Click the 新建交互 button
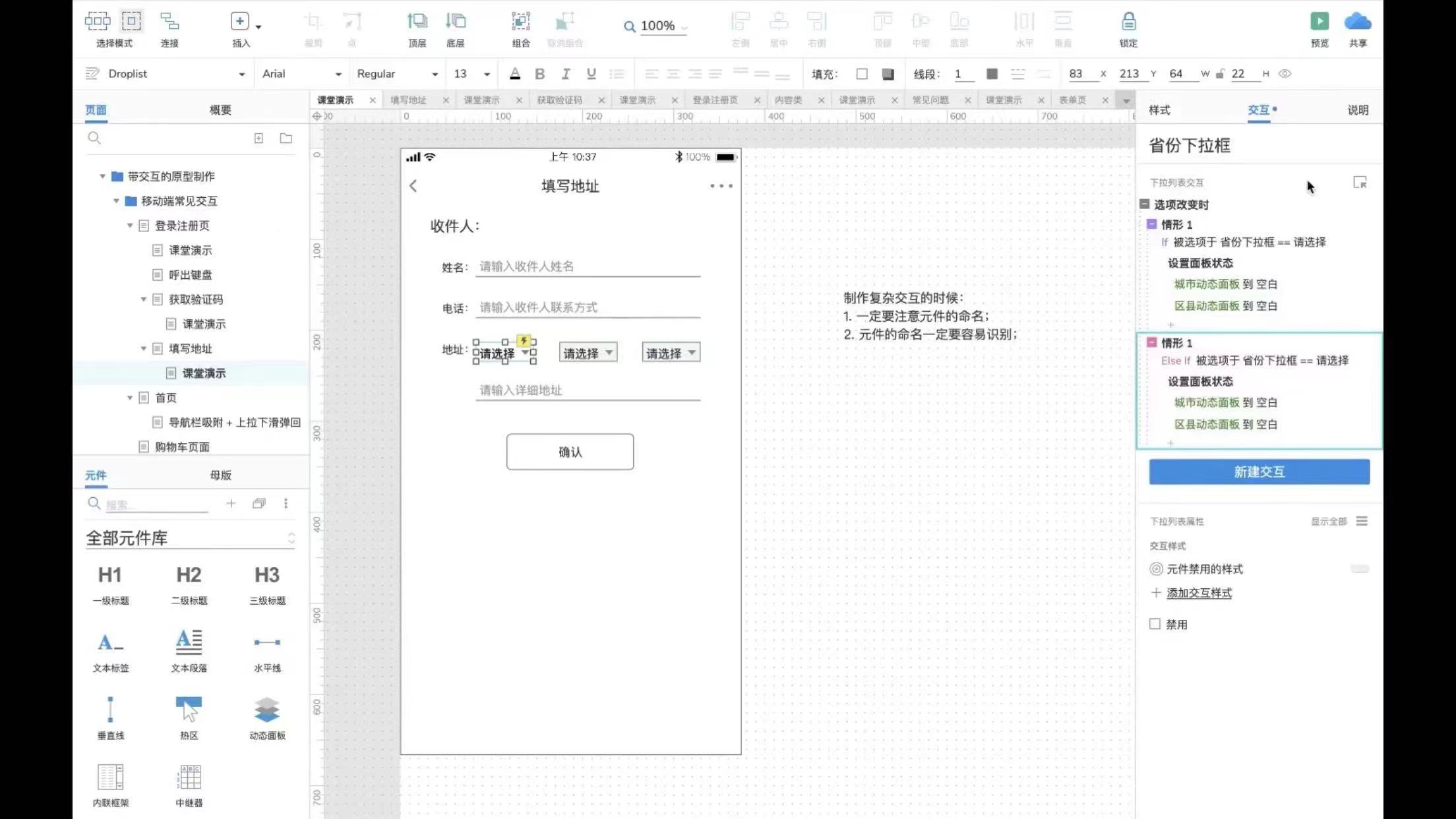 click(x=1259, y=472)
